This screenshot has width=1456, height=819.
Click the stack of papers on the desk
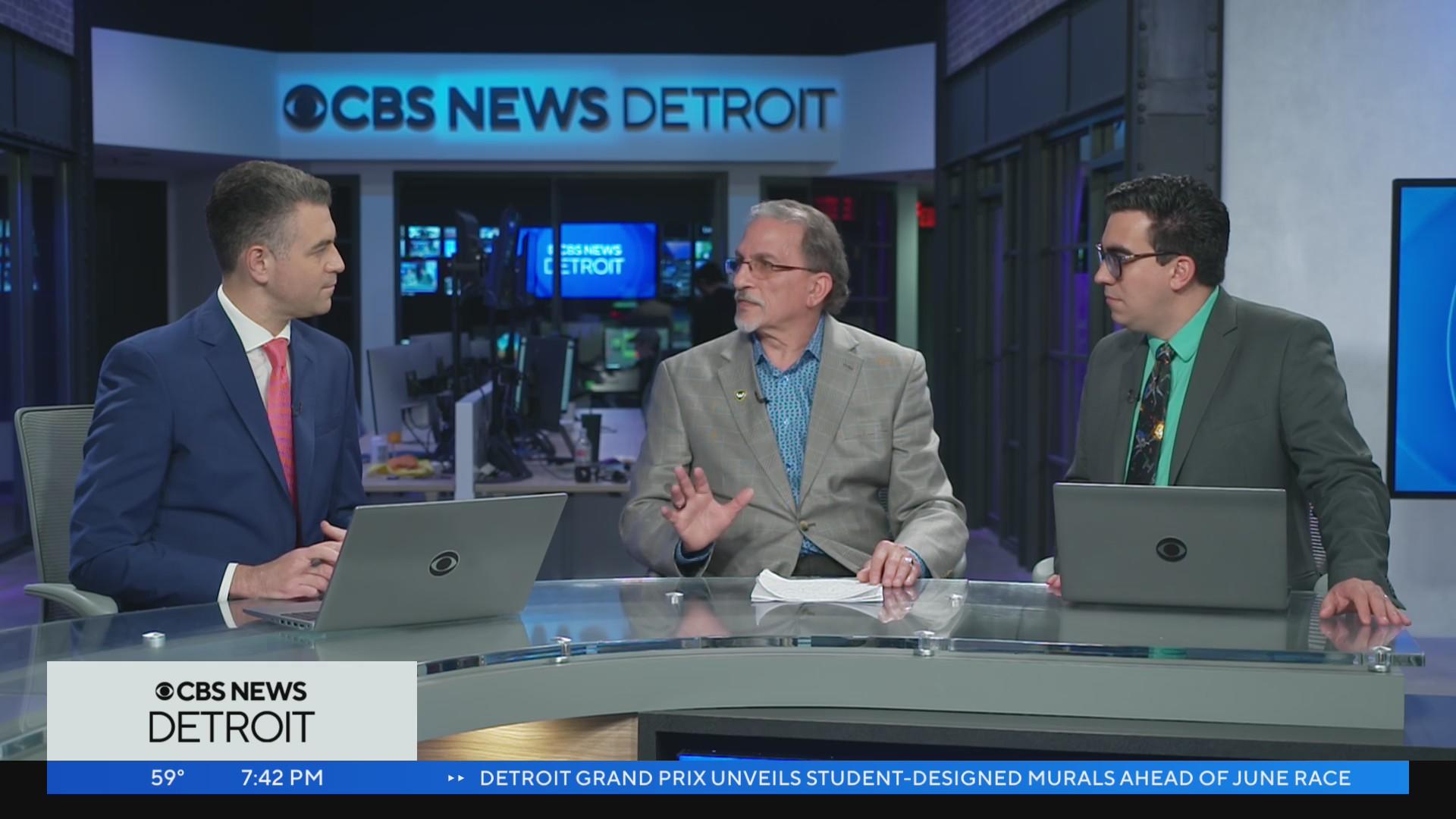(x=817, y=586)
